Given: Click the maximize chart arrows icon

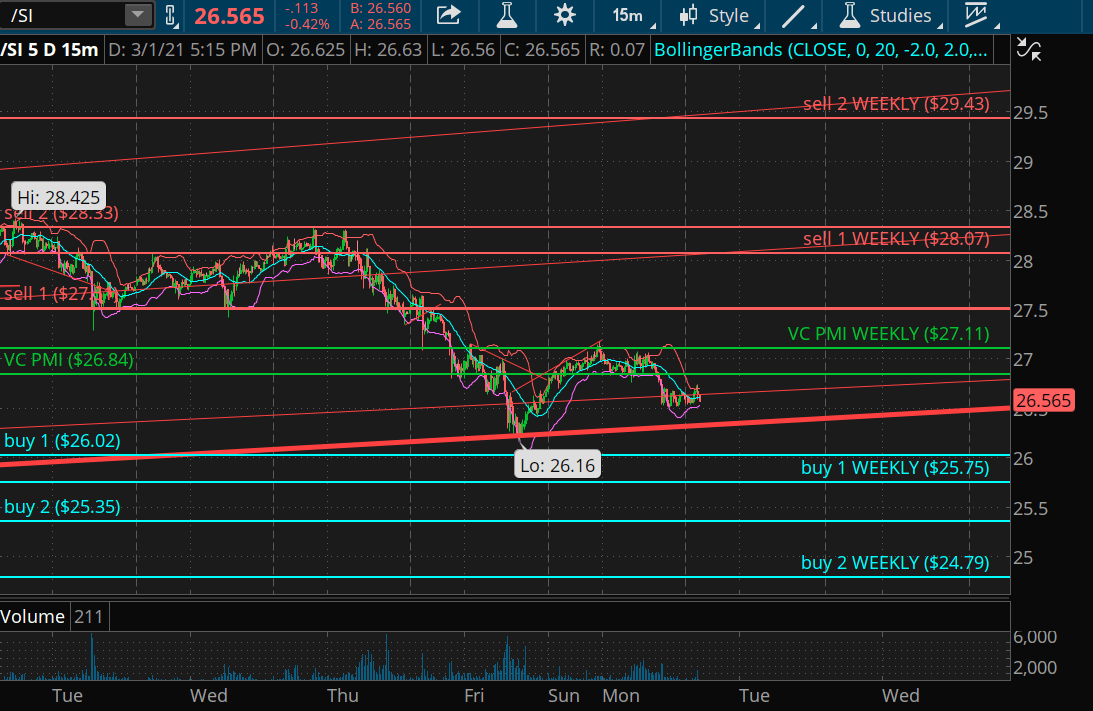Looking at the screenshot, I should click(x=1029, y=49).
